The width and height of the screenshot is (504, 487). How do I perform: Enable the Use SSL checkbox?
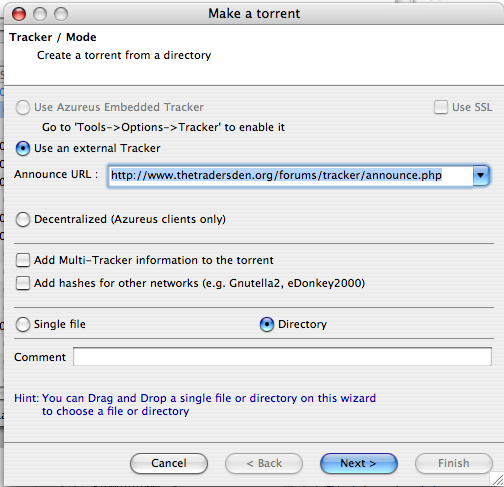tap(441, 107)
